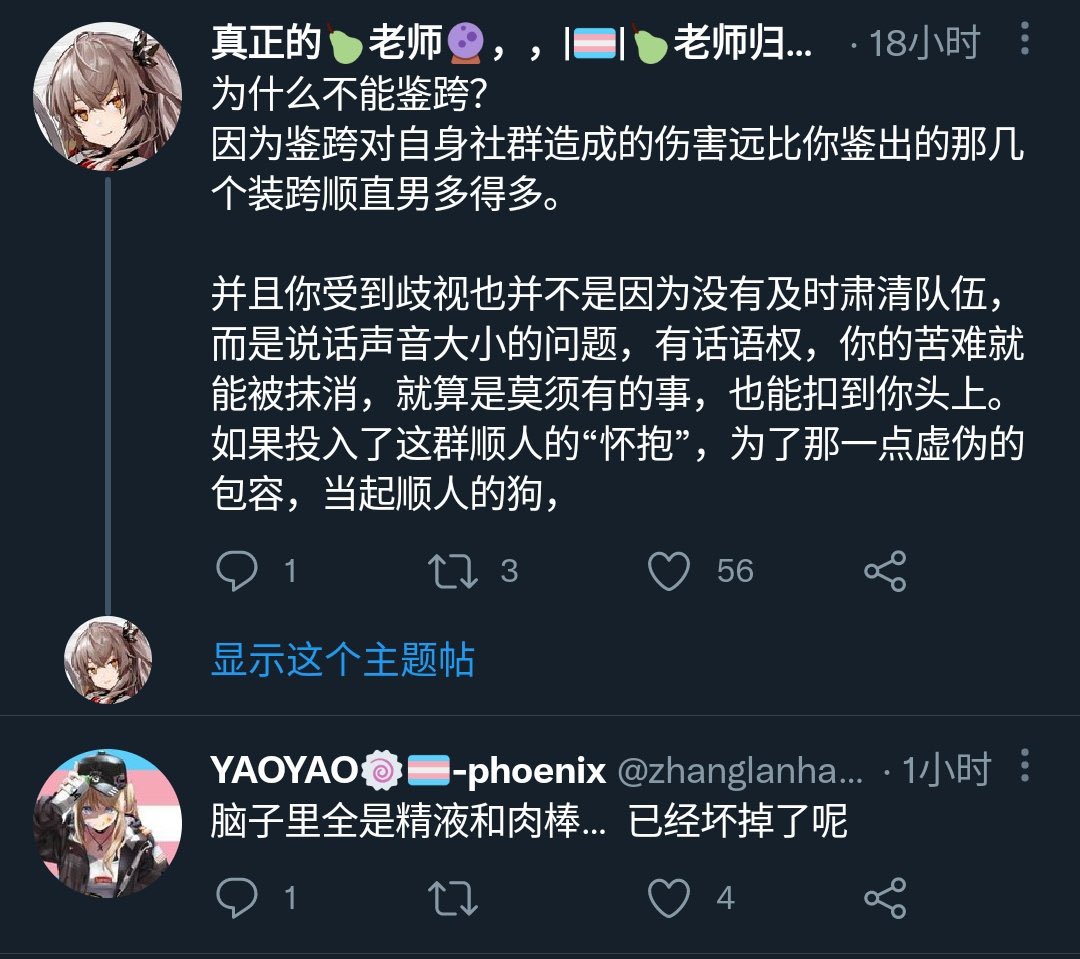Reply to the first tweet
The height and width of the screenshot is (959, 1080).
click(237, 570)
